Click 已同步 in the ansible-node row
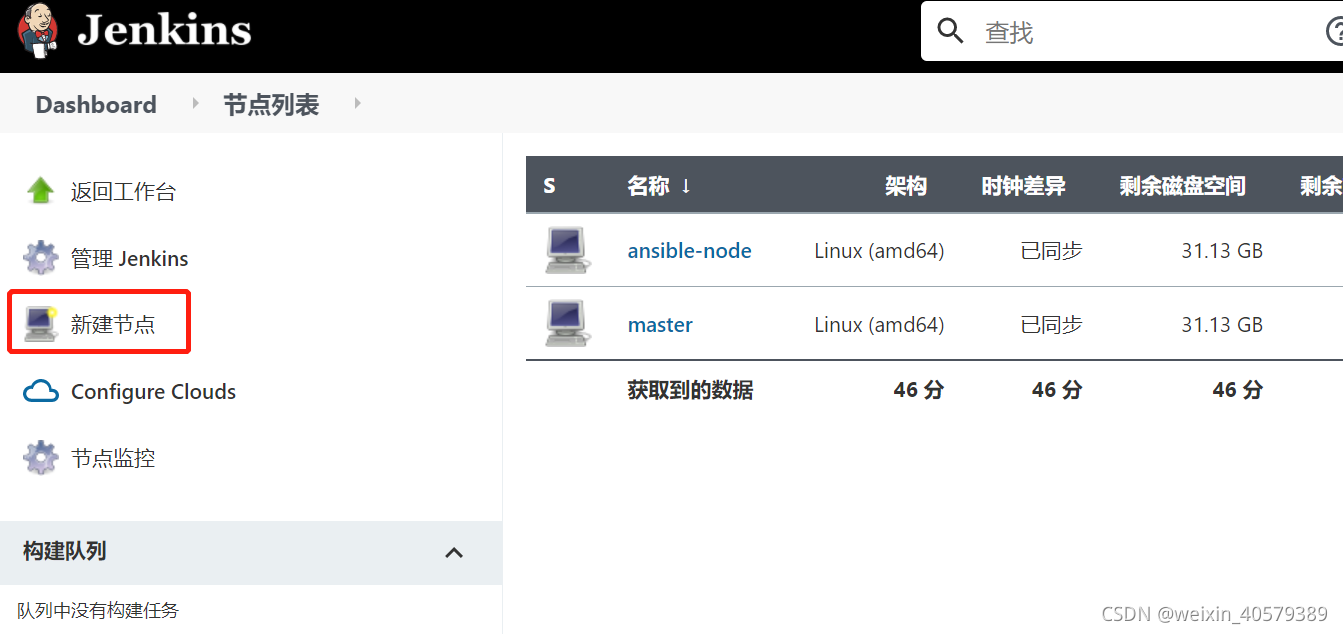The height and width of the screenshot is (634, 1343). [x=1051, y=251]
